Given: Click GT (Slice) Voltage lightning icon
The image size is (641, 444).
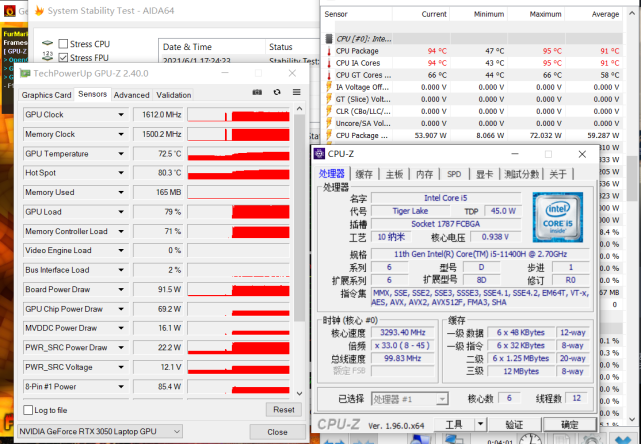Looking at the screenshot, I should pyautogui.click(x=329, y=99).
